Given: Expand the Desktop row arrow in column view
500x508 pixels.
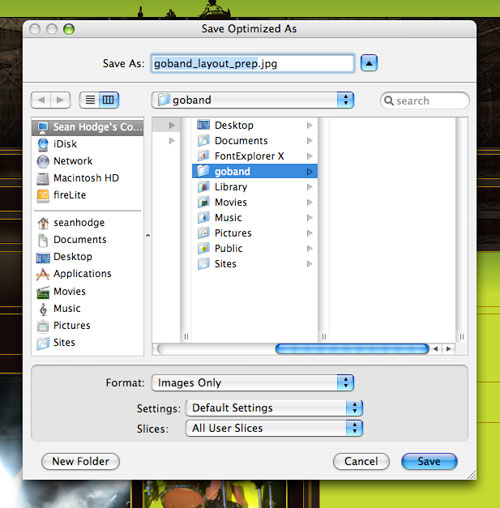Looking at the screenshot, I should coord(310,125).
